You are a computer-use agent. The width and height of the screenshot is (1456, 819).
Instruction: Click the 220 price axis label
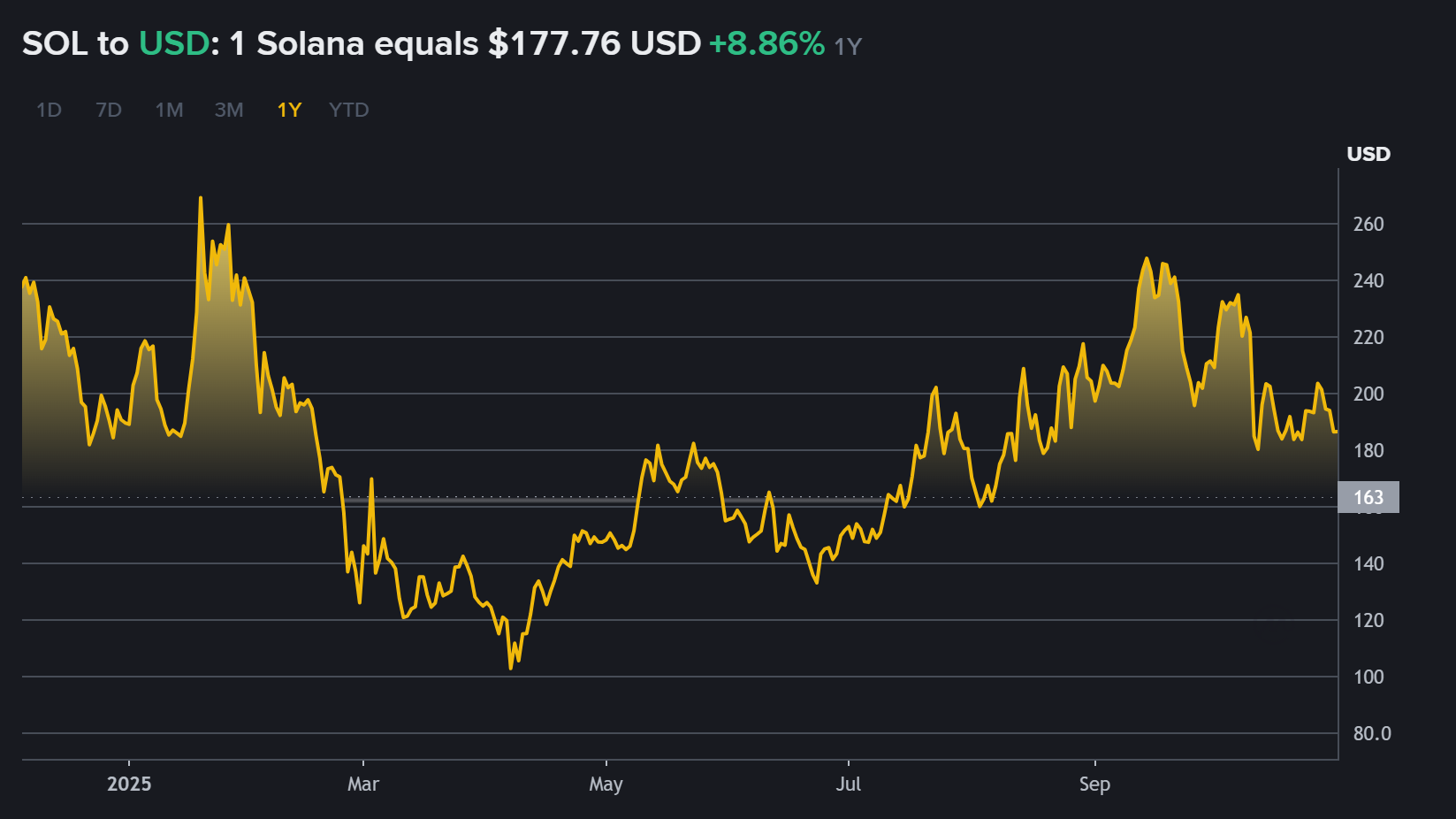pos(1368,337)
